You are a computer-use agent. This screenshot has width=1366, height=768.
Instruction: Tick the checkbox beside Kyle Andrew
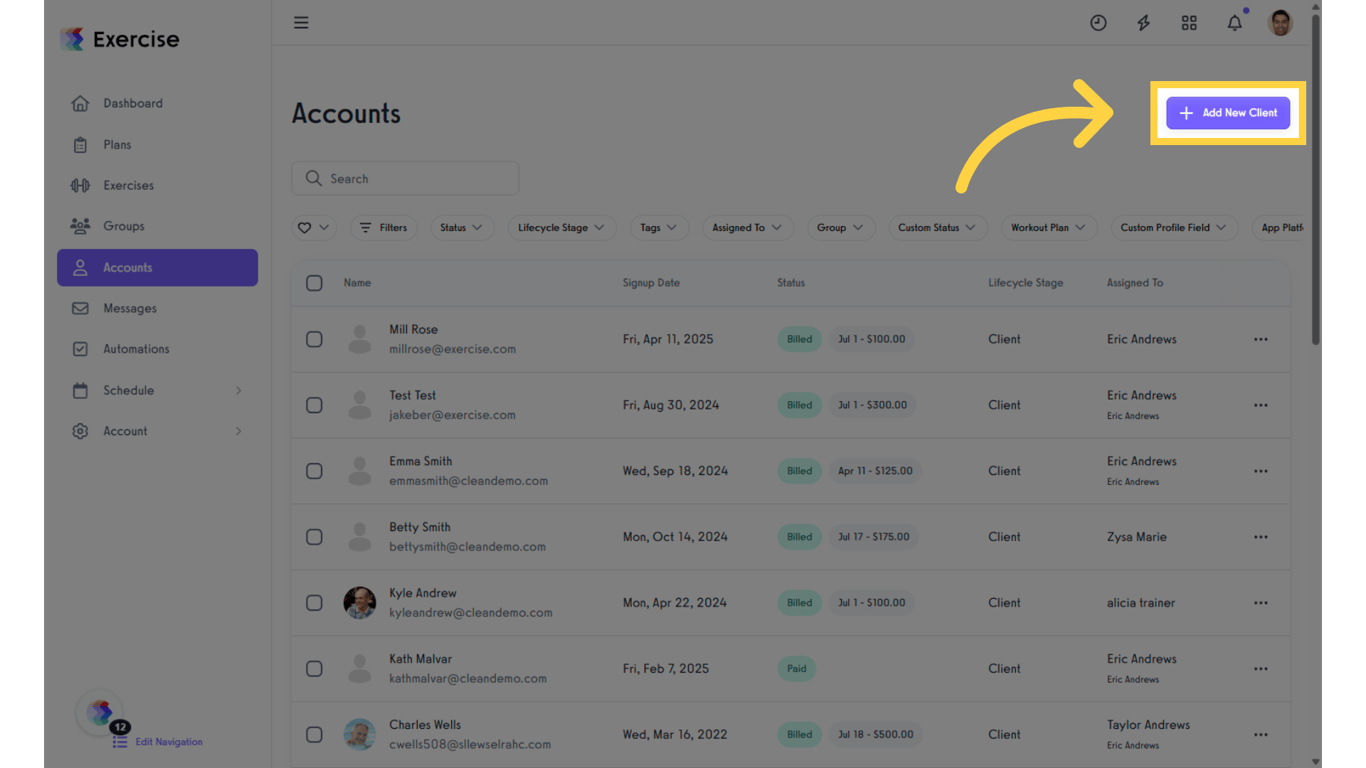coord(314,603)
